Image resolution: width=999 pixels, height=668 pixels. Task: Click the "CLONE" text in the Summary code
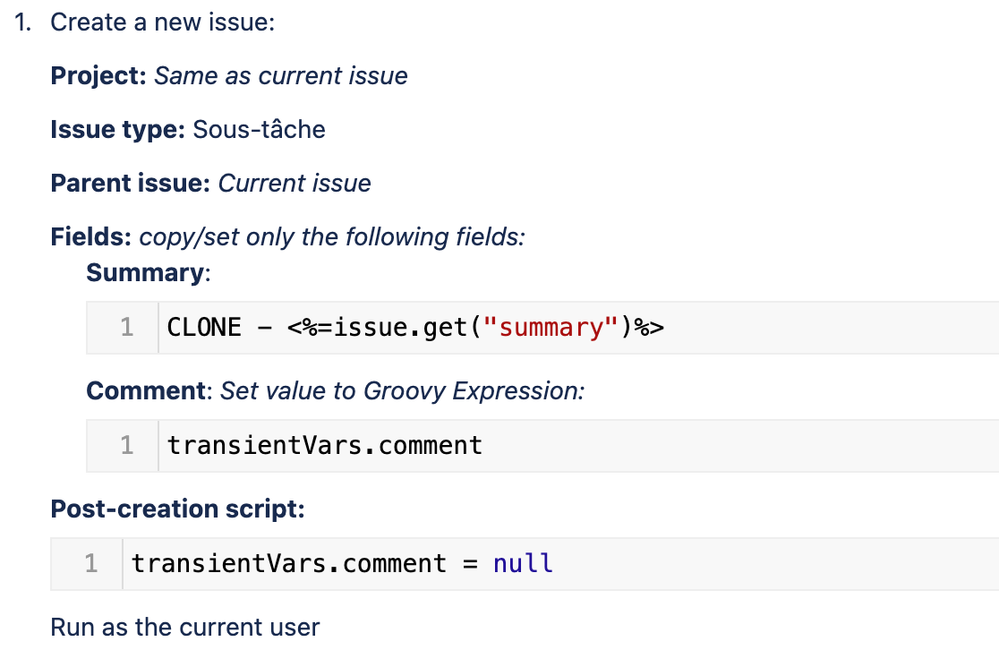[x=204, y=327]
